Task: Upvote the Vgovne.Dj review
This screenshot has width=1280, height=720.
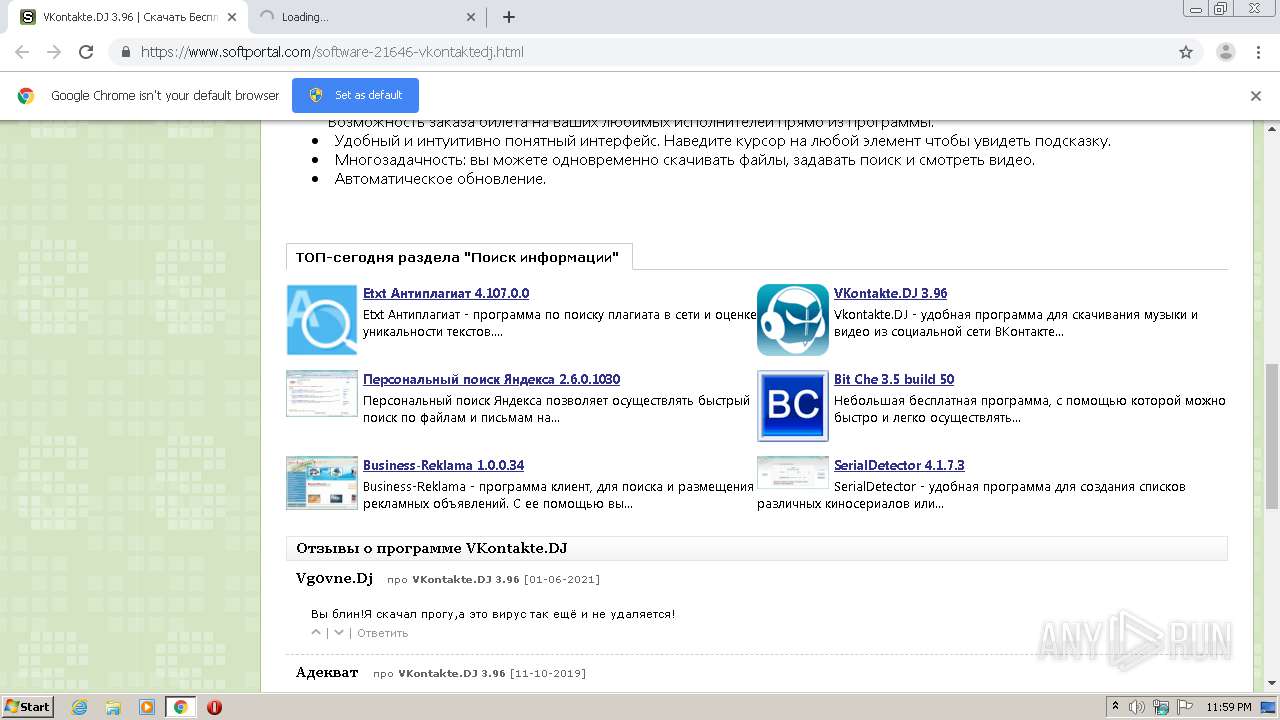Action: pyautogui.click(x=317, y=633)
